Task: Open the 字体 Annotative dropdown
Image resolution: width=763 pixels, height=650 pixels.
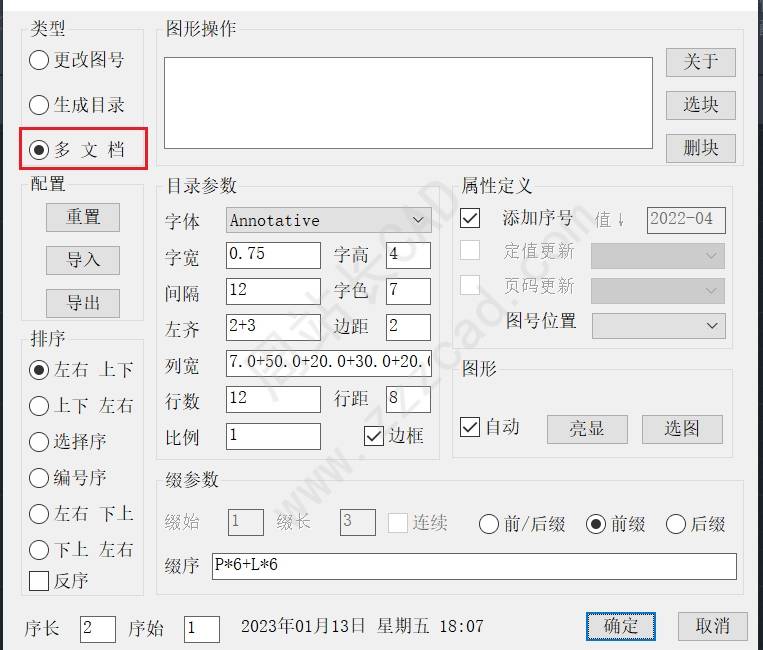Action: (x=328, y=220)
